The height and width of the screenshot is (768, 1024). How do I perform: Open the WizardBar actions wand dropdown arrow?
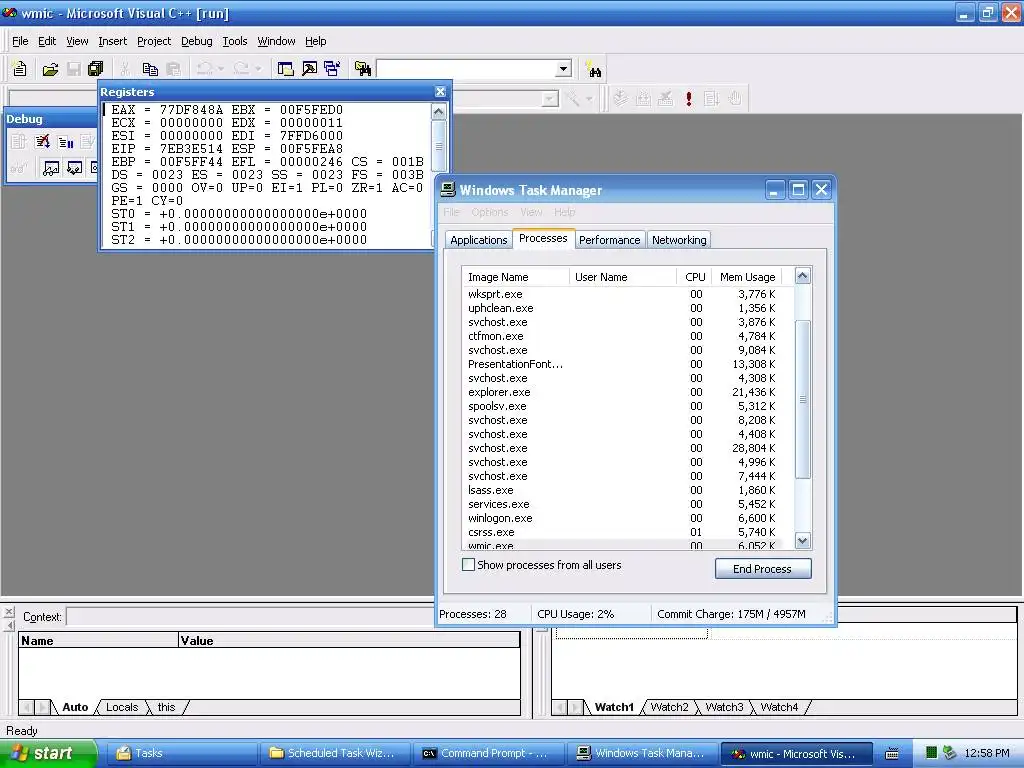pyautogui.click(x=589, y=99)
